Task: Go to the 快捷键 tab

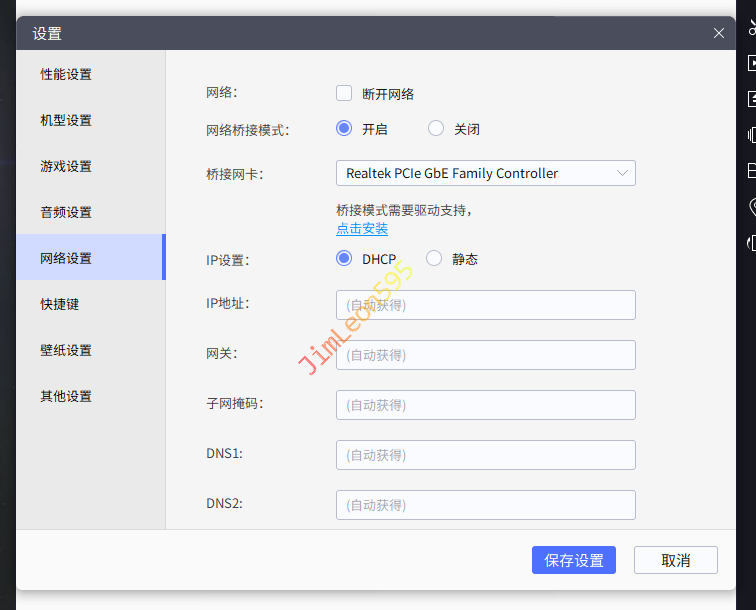Action: coord(60,304)
